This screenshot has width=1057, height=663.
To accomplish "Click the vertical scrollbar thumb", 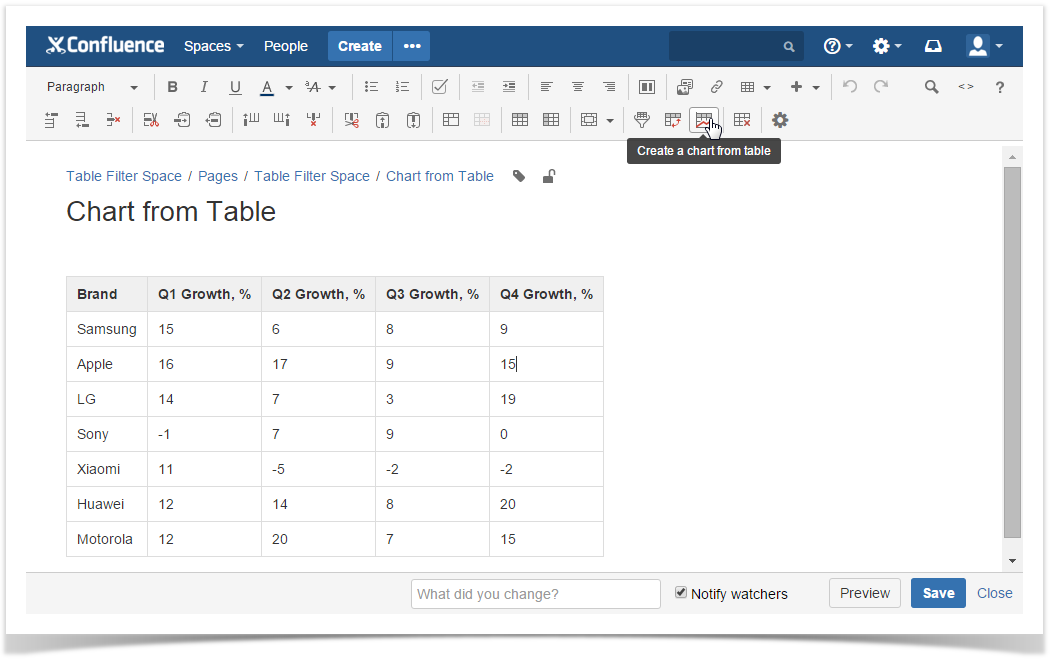I will tap(1013, 352).
